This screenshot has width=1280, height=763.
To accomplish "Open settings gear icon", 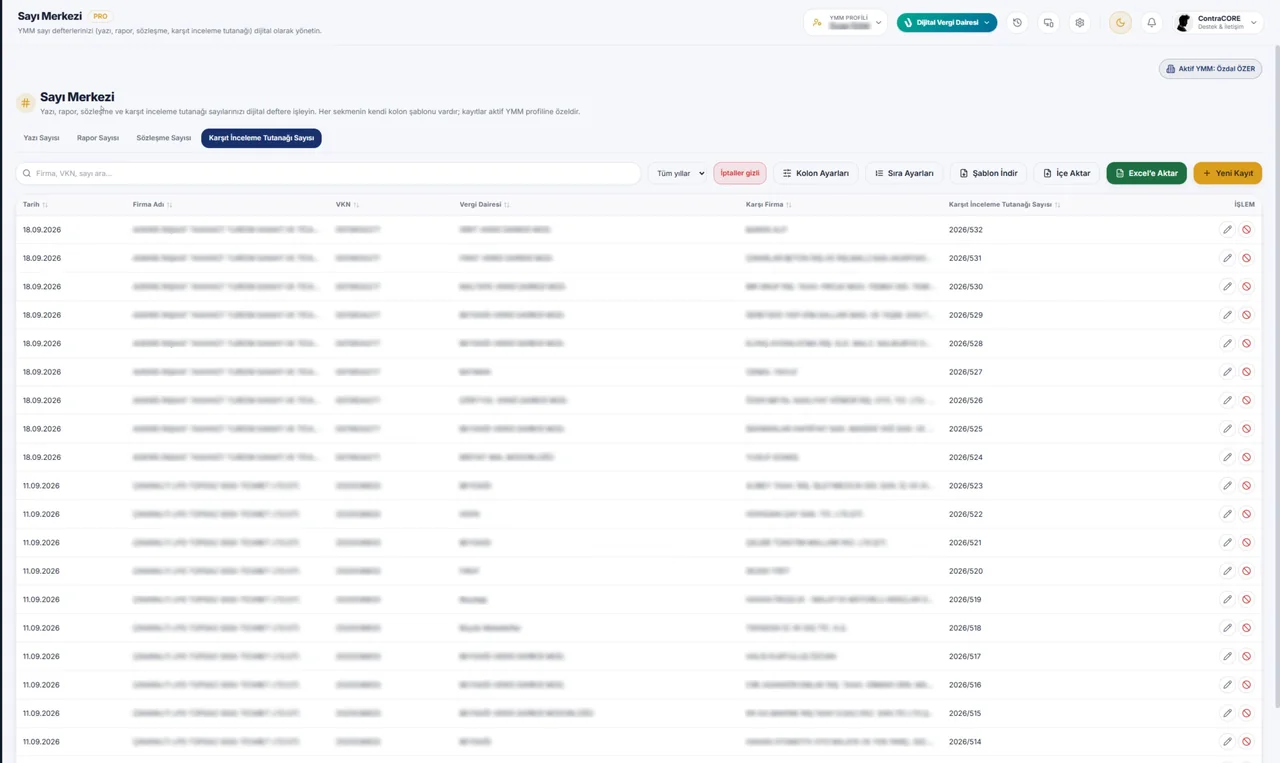I will coord(1079,22).
